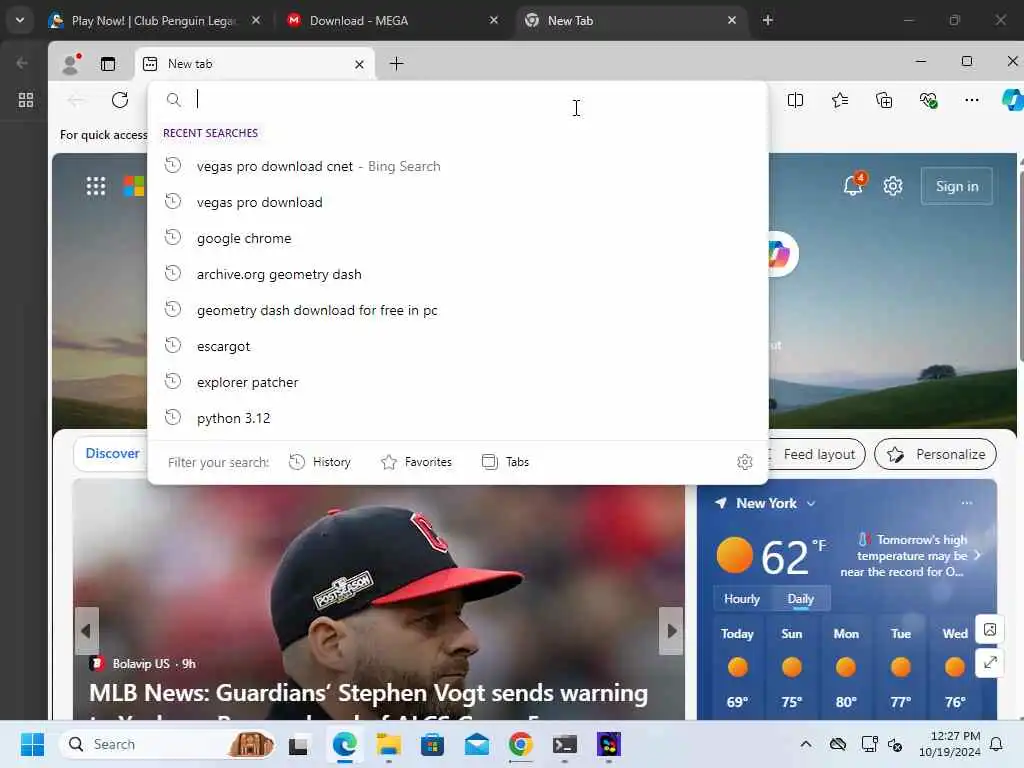Click the expand background arrows icon
The width and height of the screenshot is (1024, 768).
coord(990,662)
